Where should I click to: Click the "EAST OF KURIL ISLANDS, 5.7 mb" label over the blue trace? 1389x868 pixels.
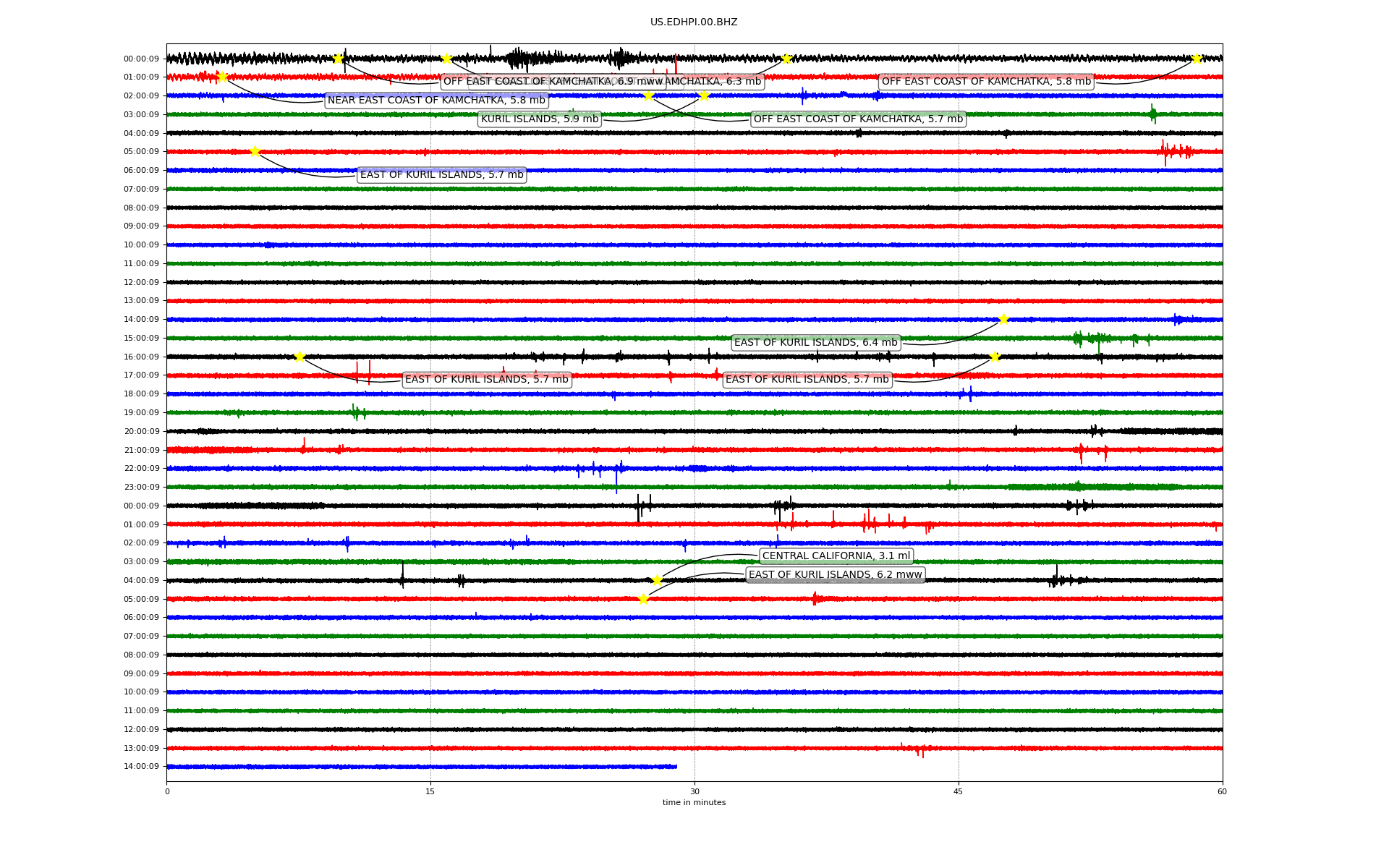pyautogui.click(x=442, y=175)
